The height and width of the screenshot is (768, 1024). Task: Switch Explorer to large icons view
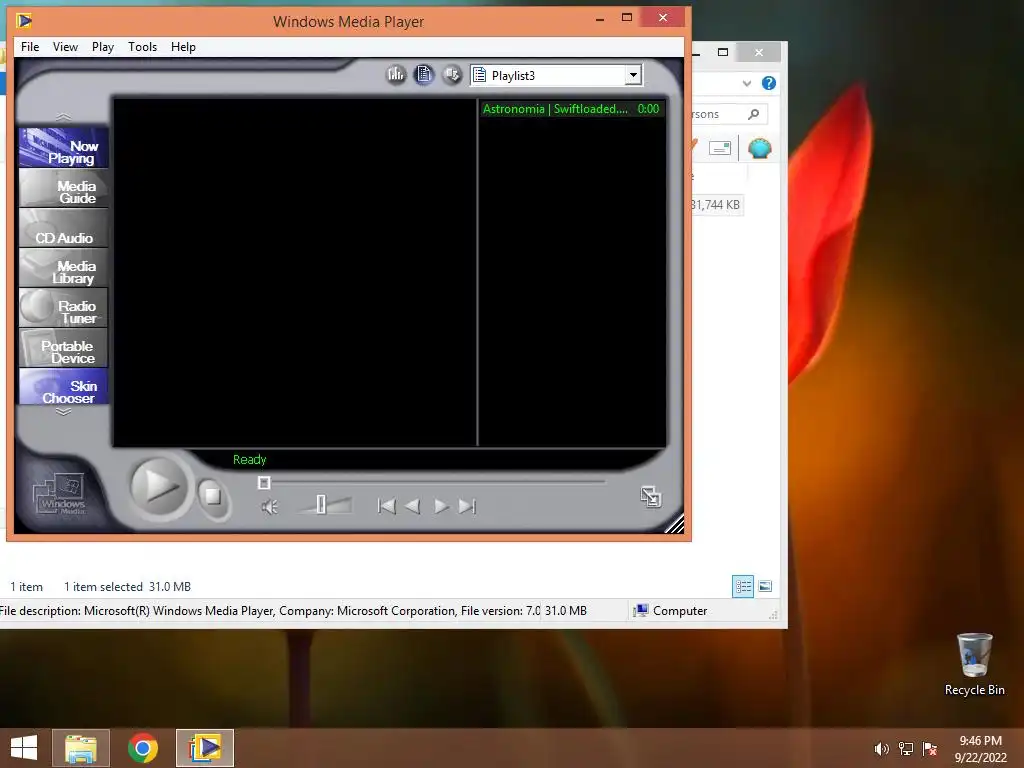click(x=765, y=586)
